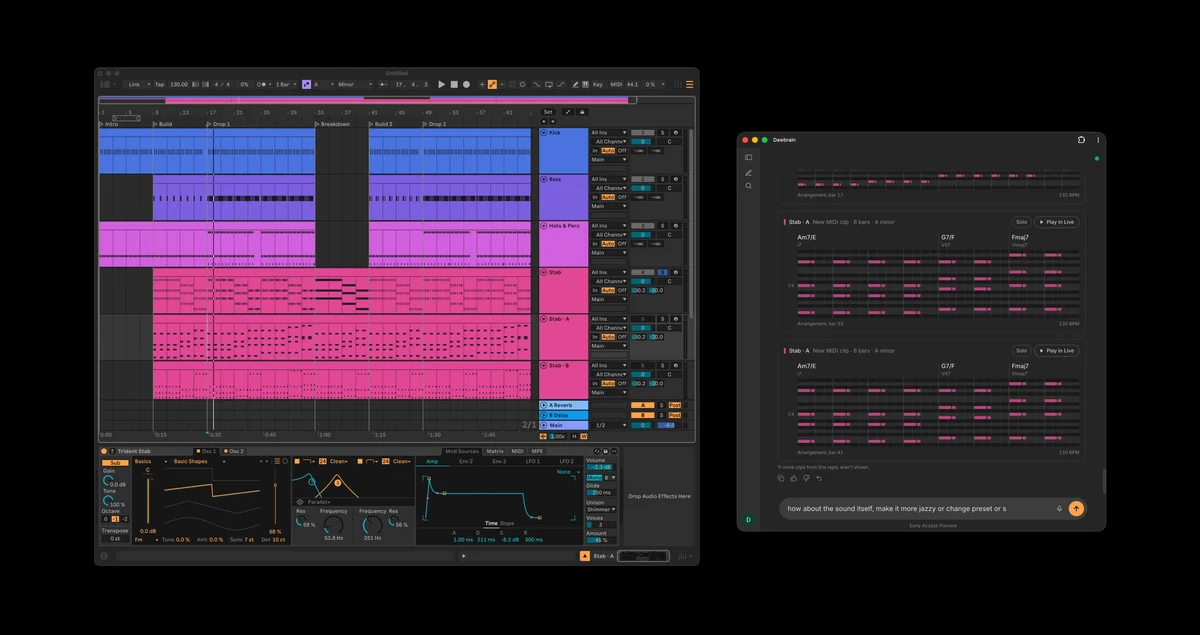The width and height of the screenshot is (1200, 635).
Task: Toggle the Sub oscillator button
Action: tap(116, 463)
